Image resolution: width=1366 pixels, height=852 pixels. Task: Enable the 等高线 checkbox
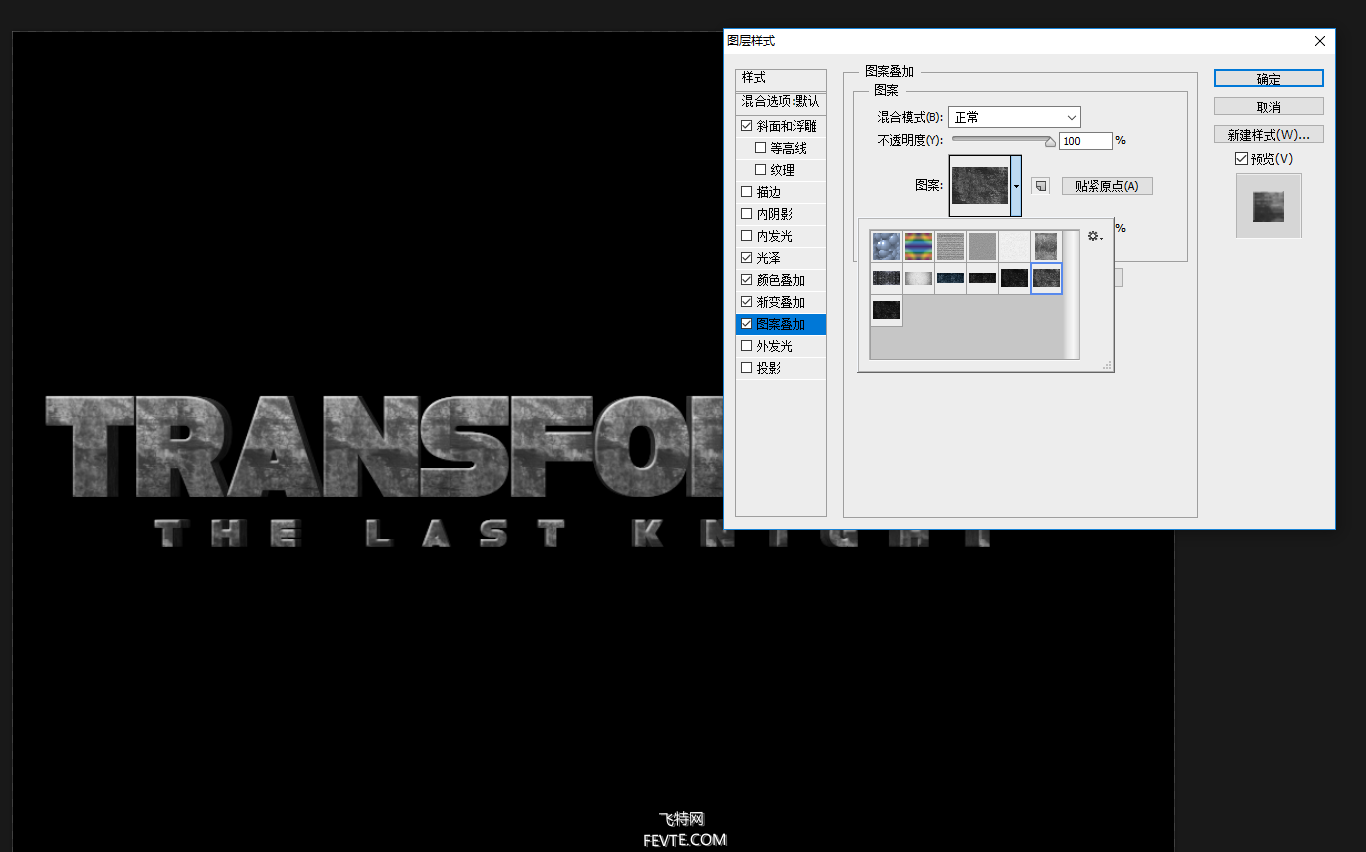761,148
